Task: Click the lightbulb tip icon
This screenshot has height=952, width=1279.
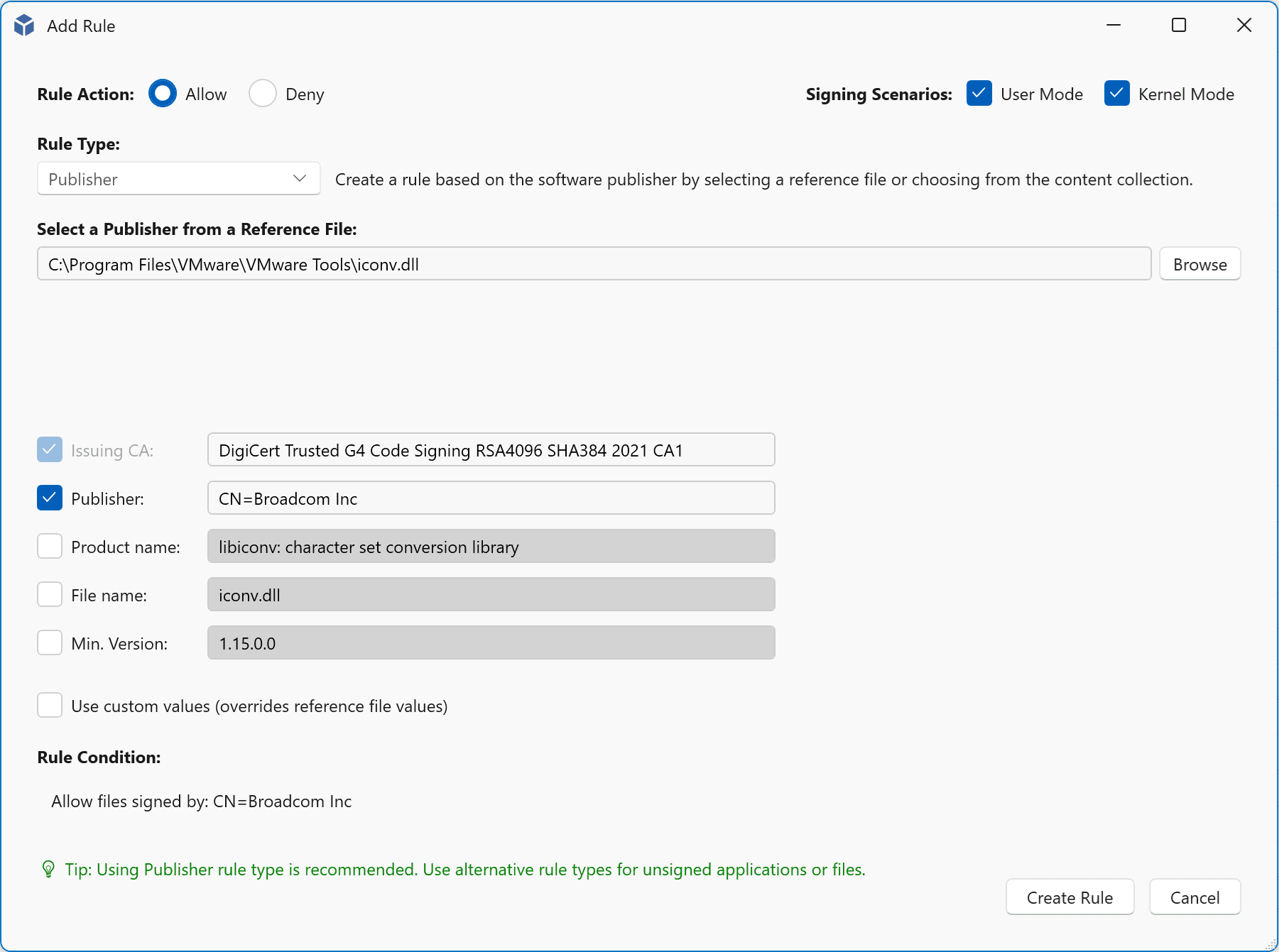Action: click(x=48, y=869)
